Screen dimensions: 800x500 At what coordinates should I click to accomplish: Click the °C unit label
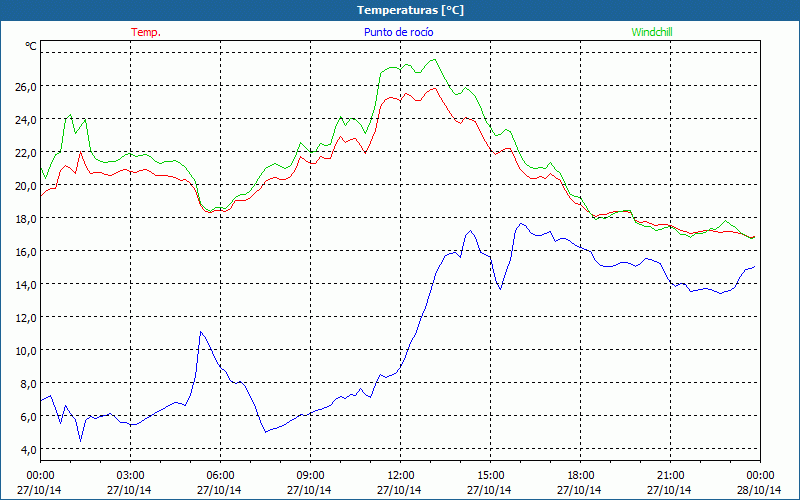coord(31,46)
